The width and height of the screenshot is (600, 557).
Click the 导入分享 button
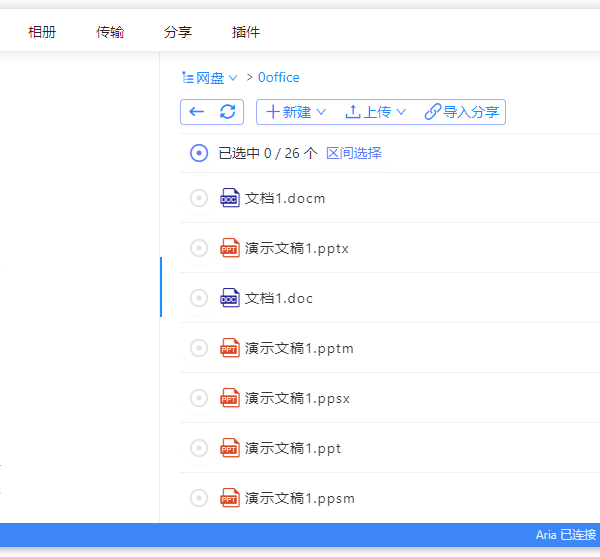[x=462, y=112]
